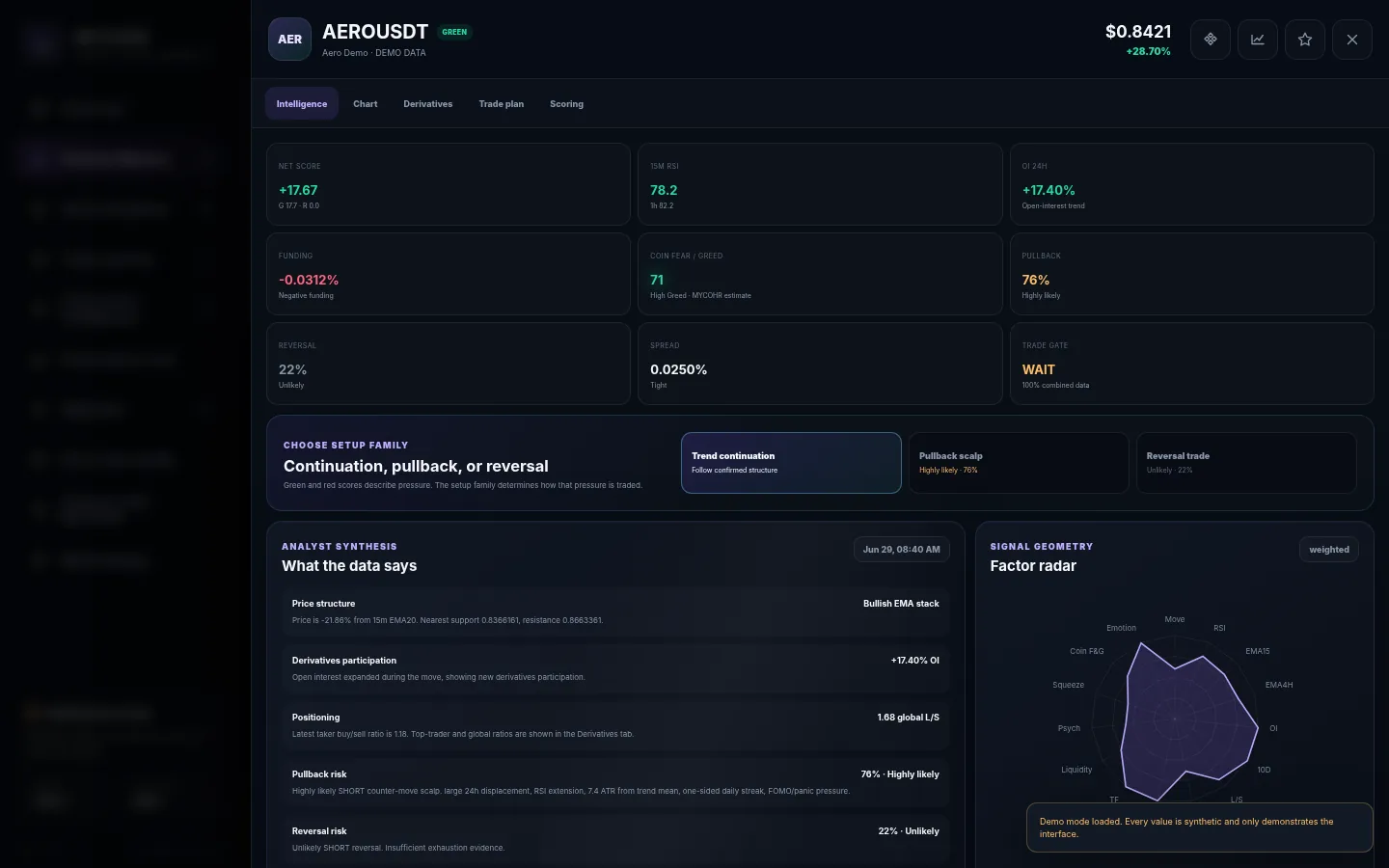Click the AER coin avatar badge

tap(289, 40)
